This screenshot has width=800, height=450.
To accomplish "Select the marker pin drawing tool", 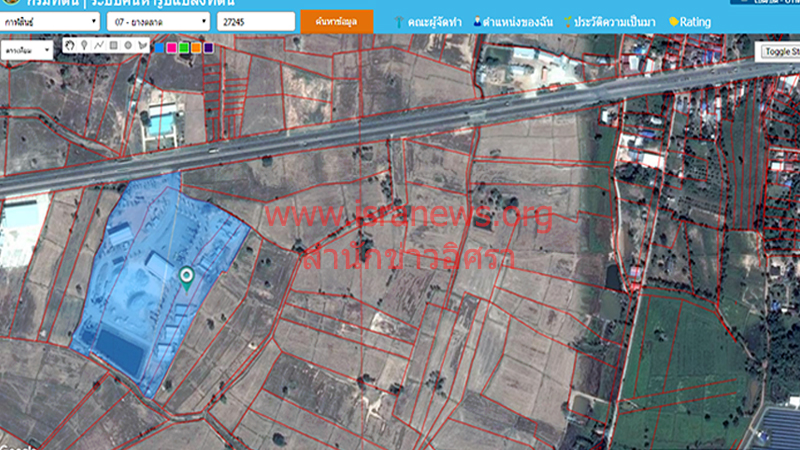I will click(84, 45).
